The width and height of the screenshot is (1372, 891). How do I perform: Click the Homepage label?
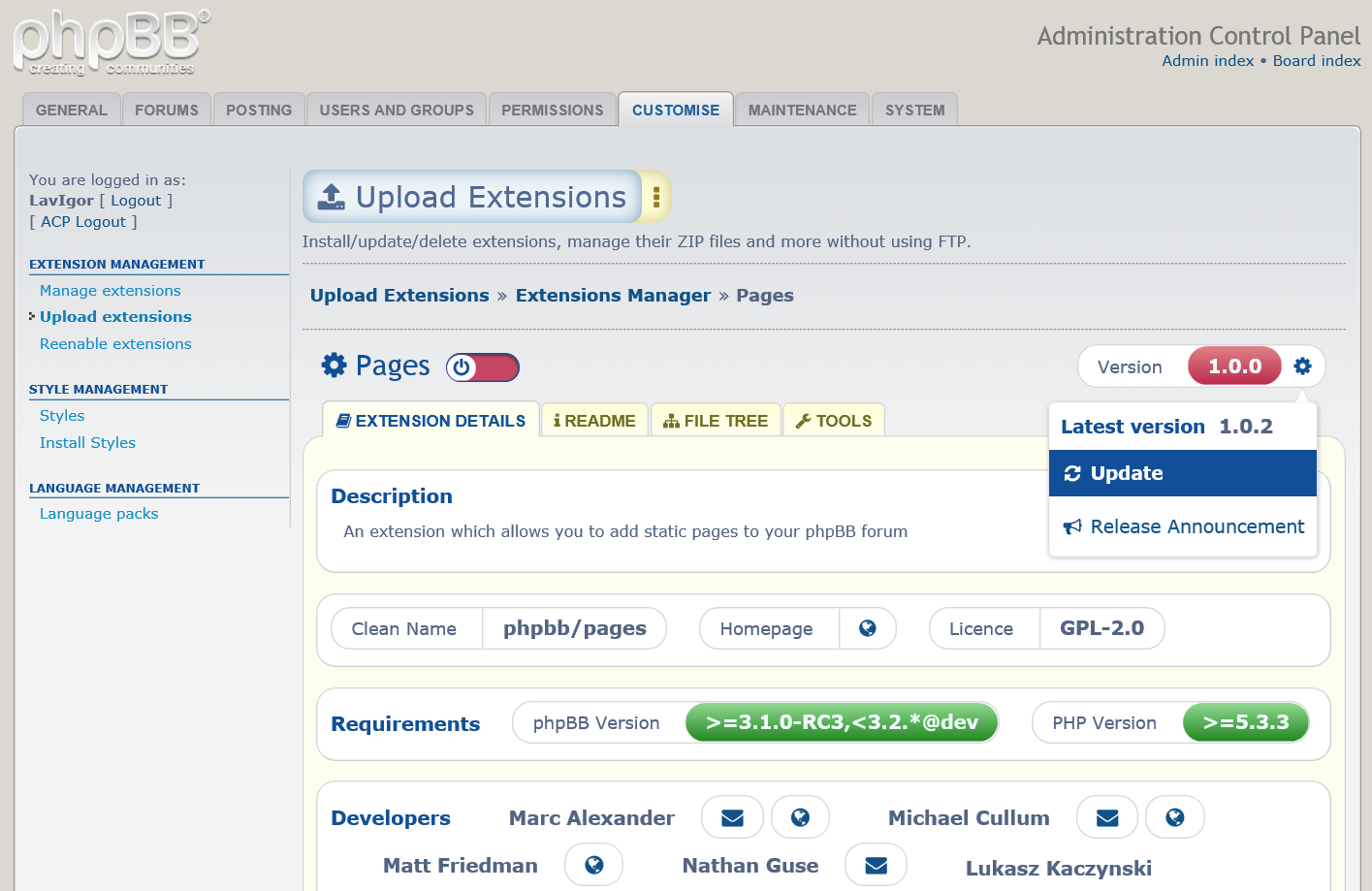(766, 628)
